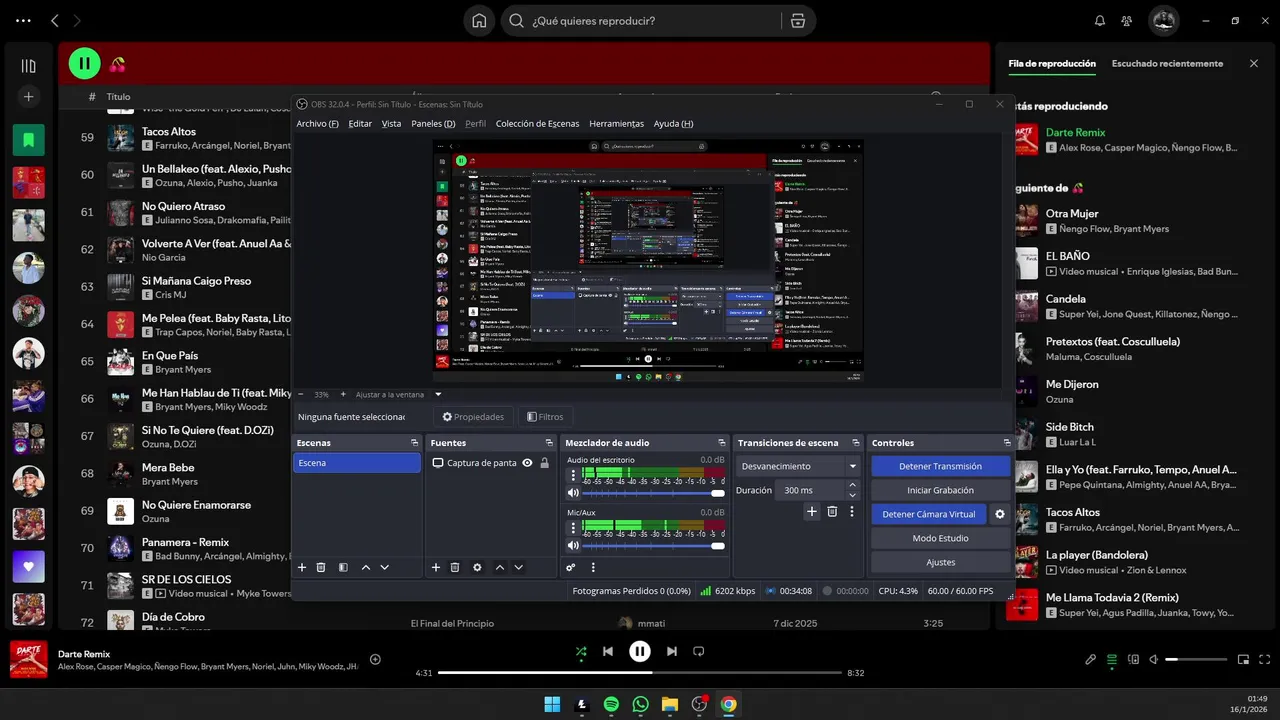Add Darte Remix to liked songs
This screenshot has height=720, width=1280.
[375, 659]
